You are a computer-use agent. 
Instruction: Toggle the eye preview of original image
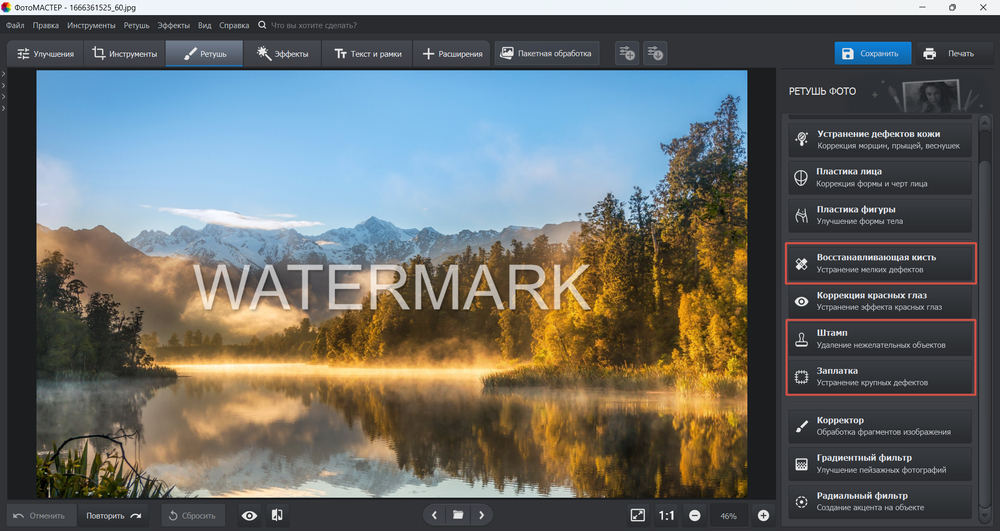point(249,515)
